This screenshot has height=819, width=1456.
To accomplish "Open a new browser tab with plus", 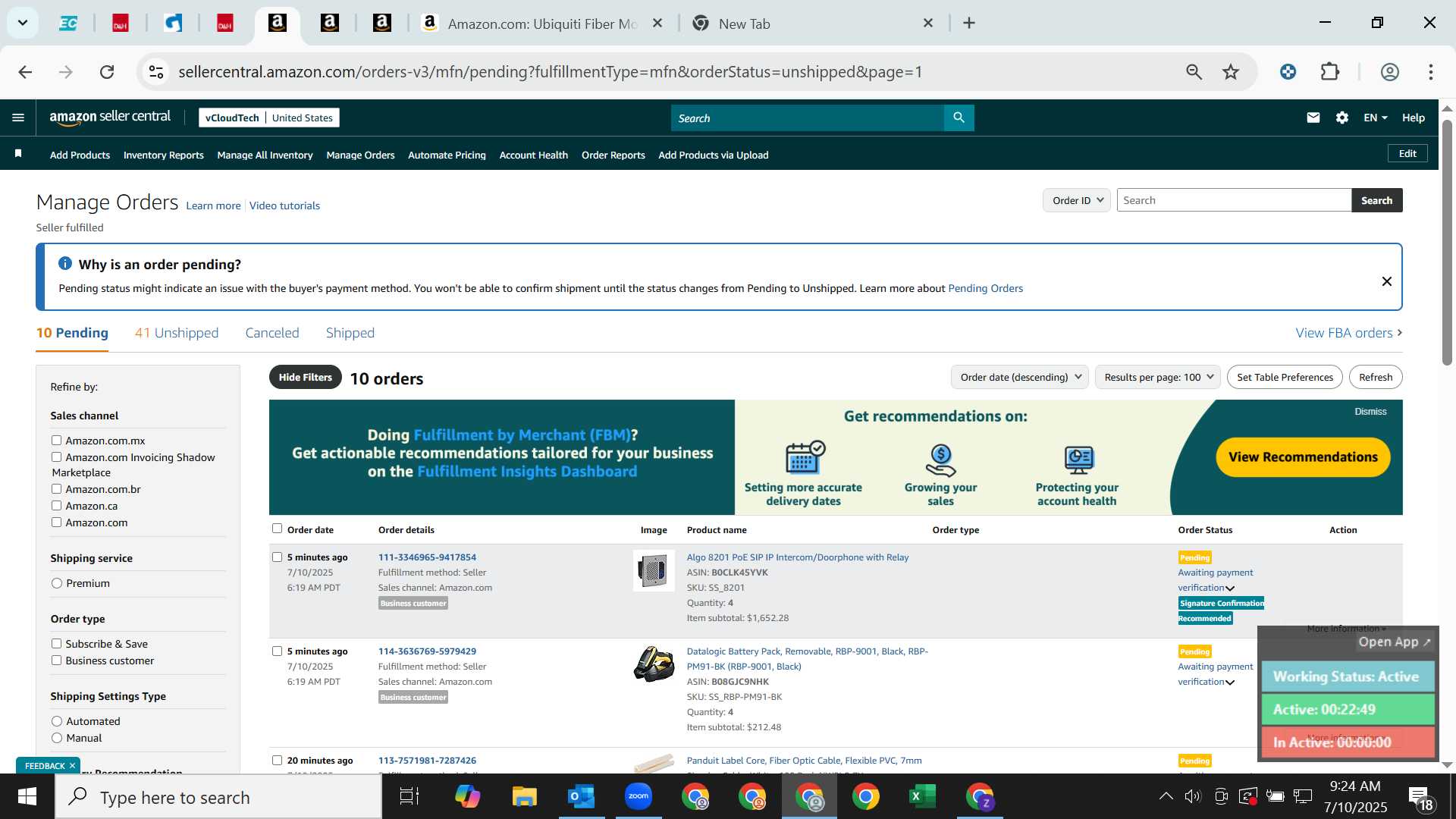I will [969, 24].
